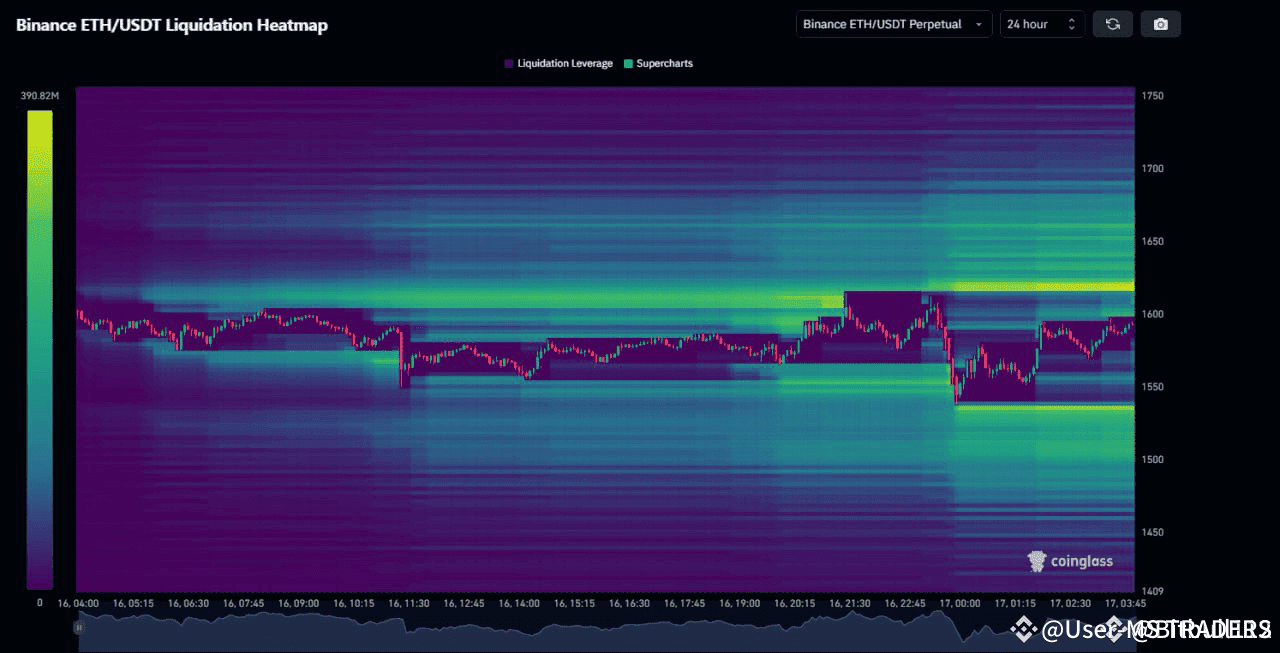
Task: Click the 1500 price axis label
Action: pyautogui.click(x=1153, y=460)
